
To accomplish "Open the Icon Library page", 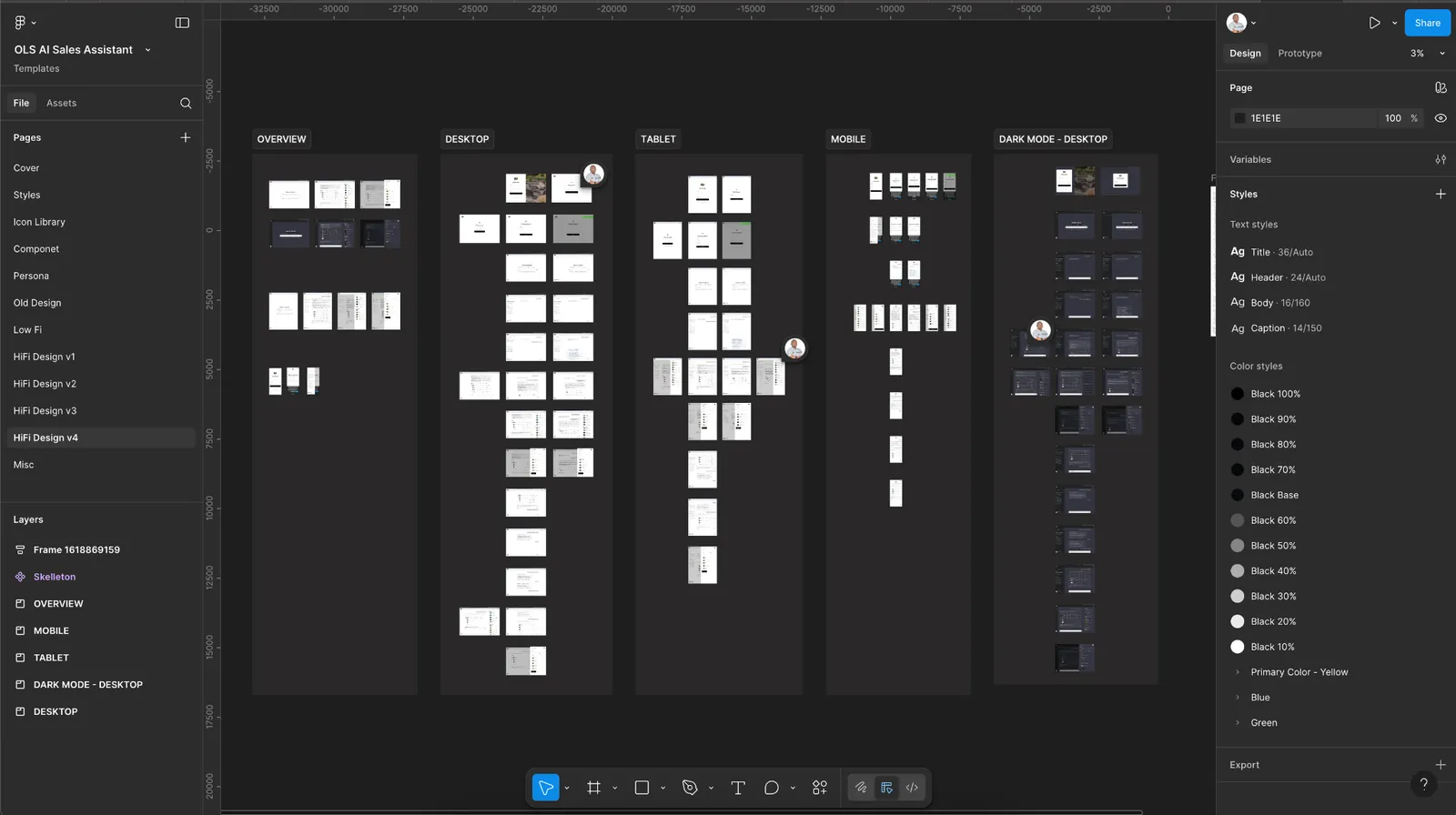I will tap(39, 222).
